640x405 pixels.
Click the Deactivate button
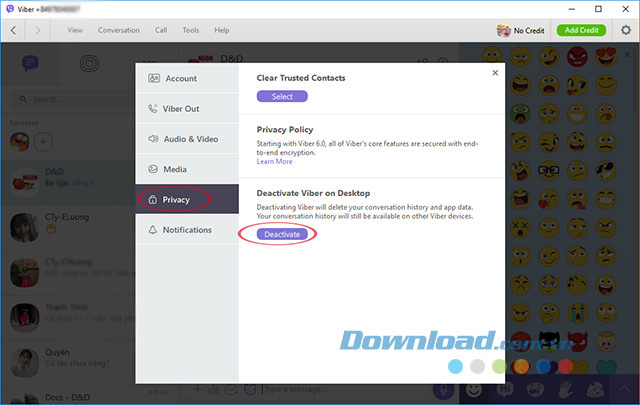(x=282, y=234)
